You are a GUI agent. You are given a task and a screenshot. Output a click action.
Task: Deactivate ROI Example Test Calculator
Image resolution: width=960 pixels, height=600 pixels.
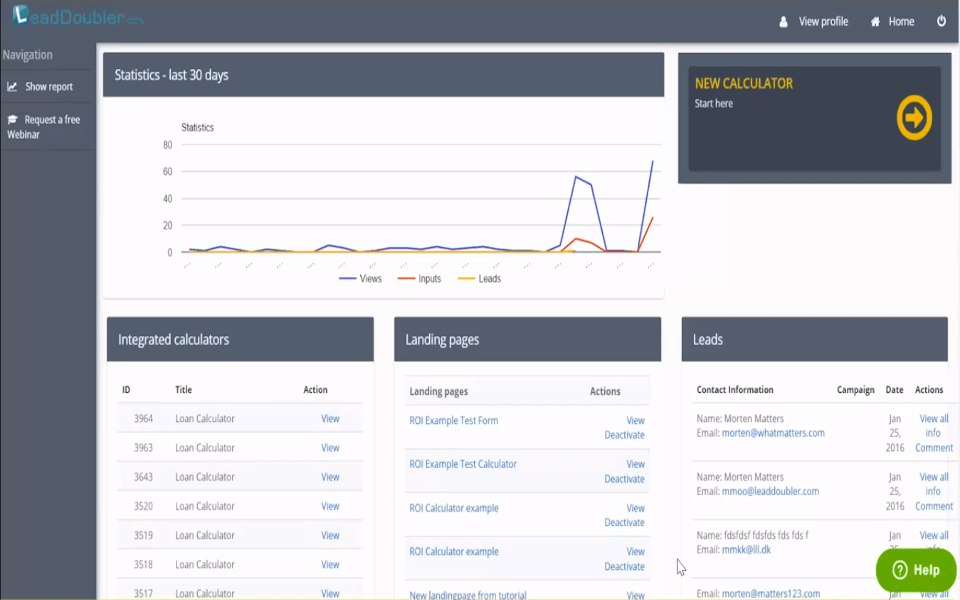pos(624,479)
